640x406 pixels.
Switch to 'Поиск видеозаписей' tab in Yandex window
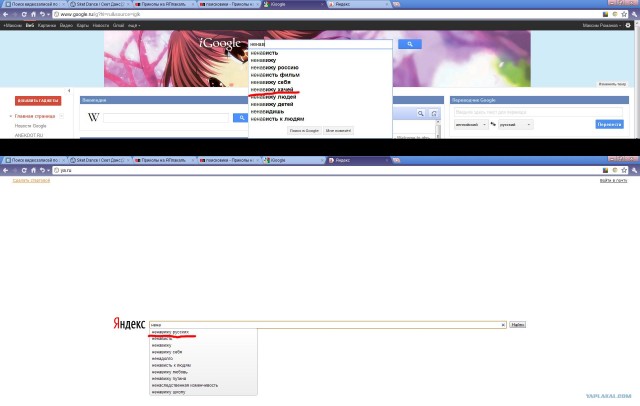click(x=34, y=160)
